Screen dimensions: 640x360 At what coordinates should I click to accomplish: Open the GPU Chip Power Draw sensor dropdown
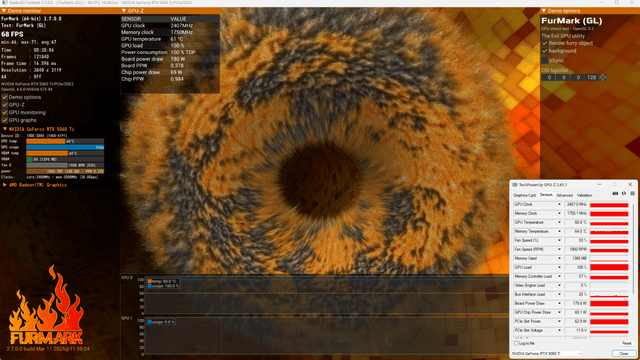tap(559, 312)
